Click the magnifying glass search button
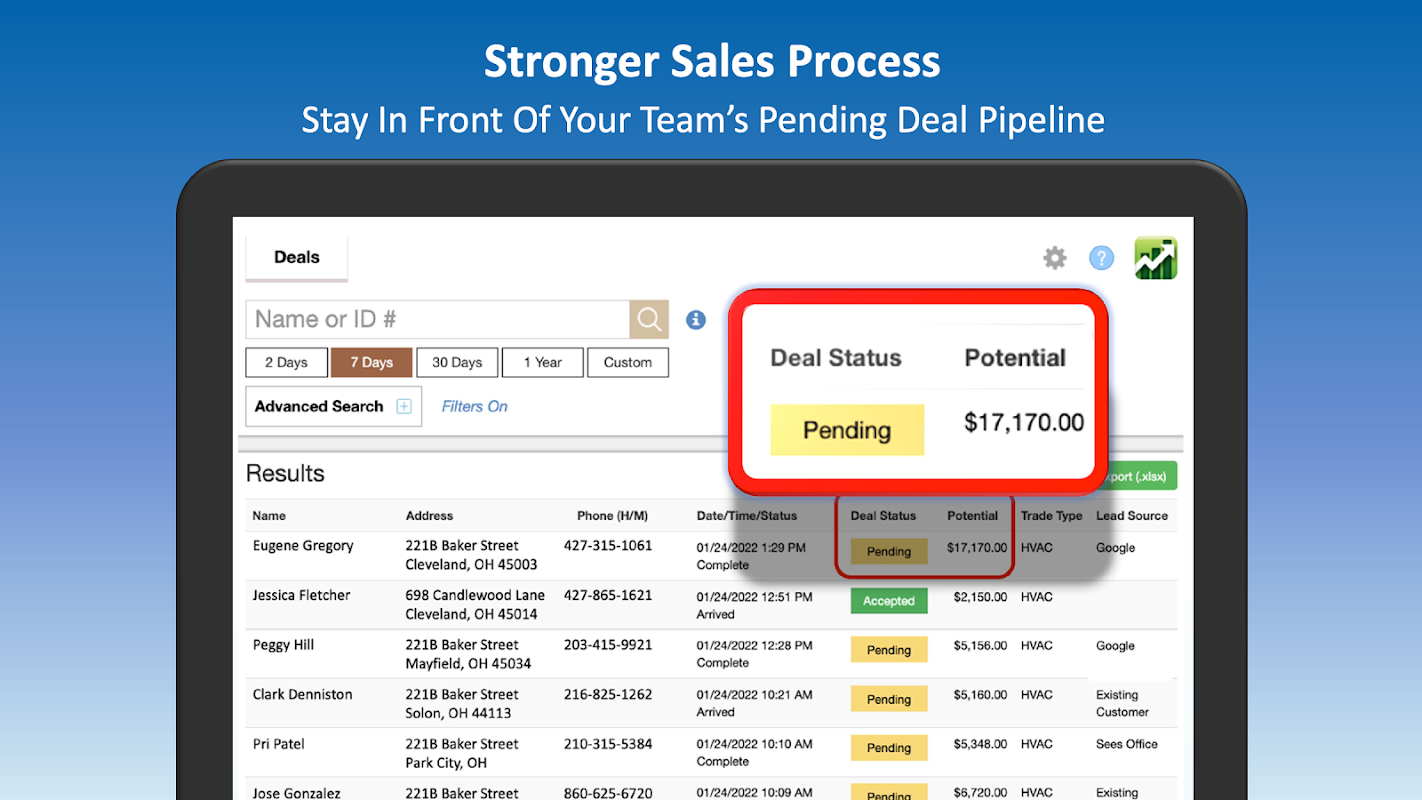This screenshot has width=1422, height=800. point(649,320)
